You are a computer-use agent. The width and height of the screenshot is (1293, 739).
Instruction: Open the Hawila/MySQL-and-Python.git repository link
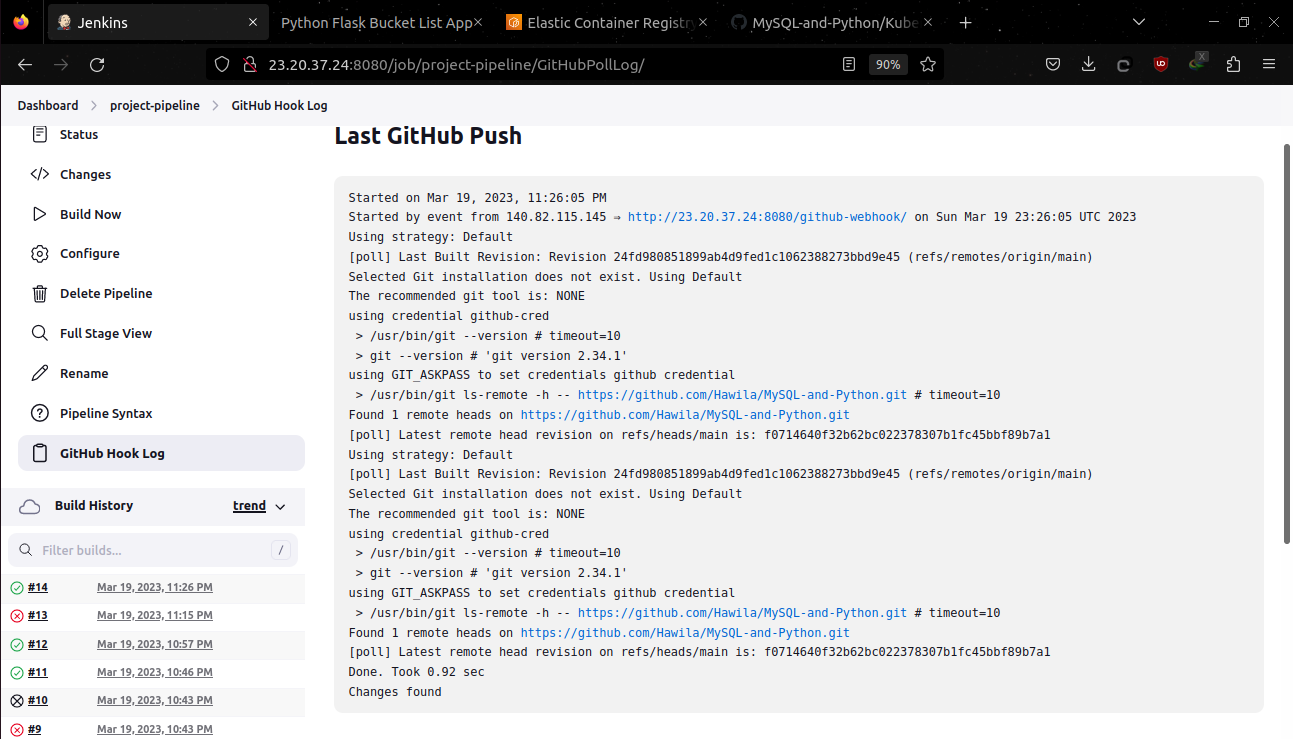(x=742, y=394)
